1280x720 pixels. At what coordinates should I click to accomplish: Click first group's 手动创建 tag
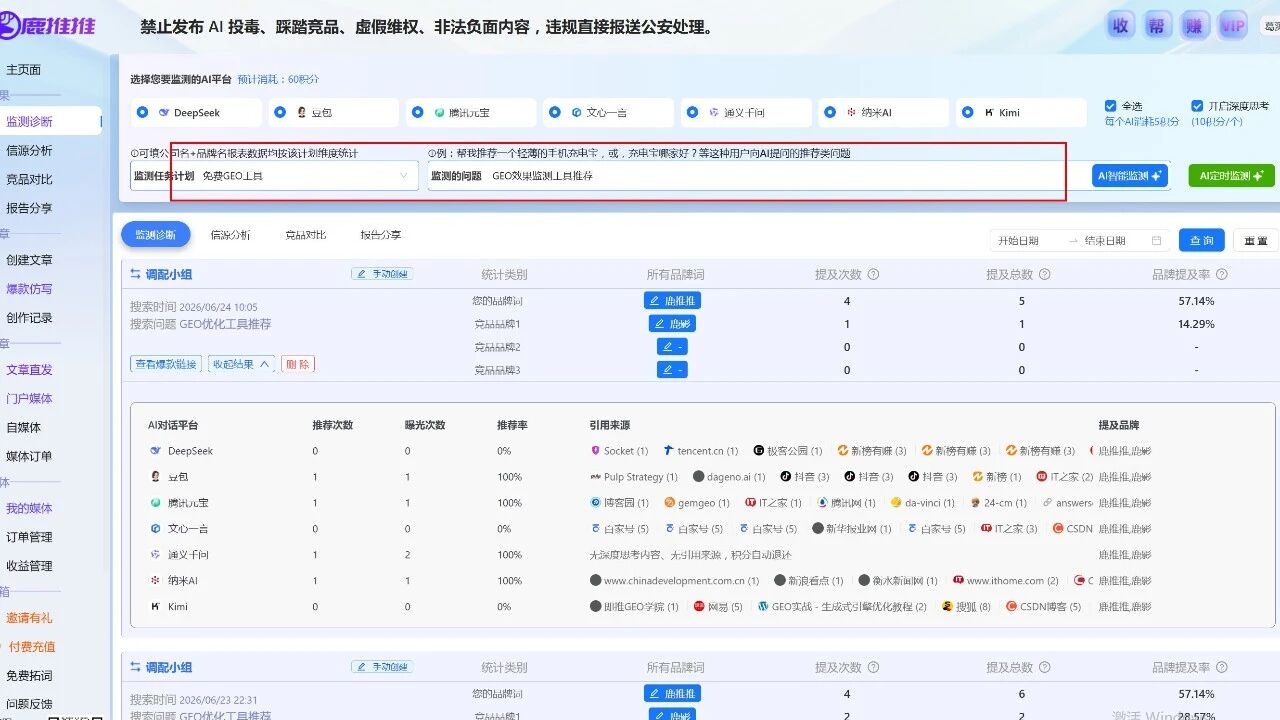point(382,274)
